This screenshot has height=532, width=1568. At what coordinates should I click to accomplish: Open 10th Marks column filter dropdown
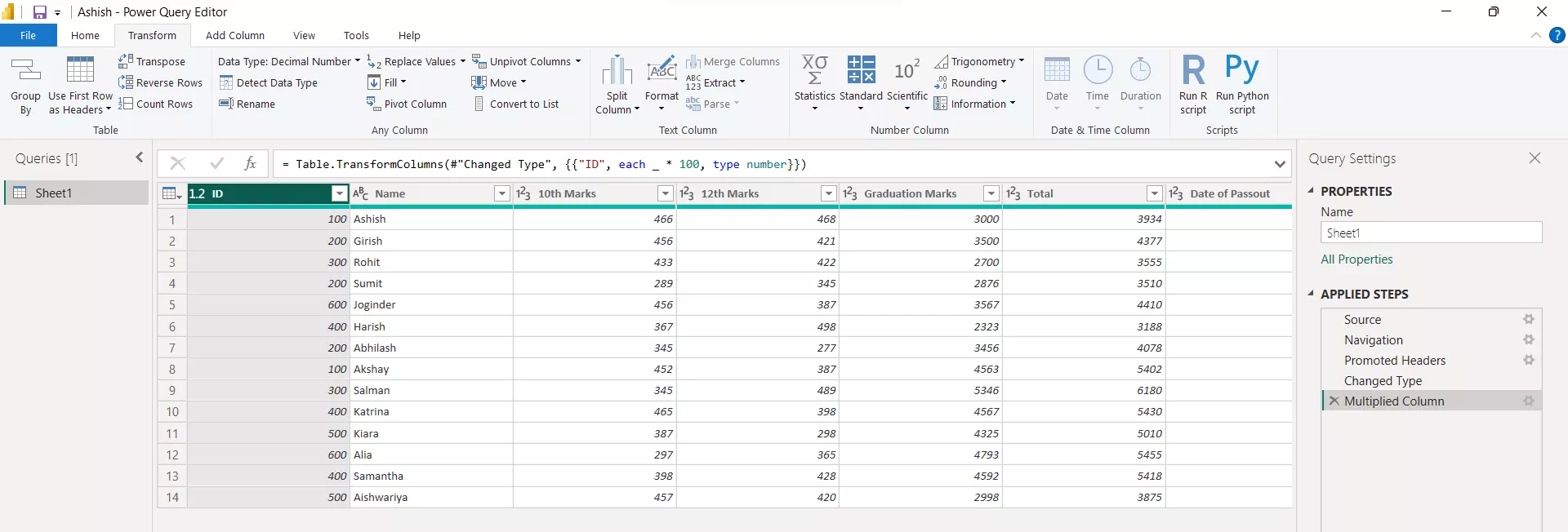666,193
